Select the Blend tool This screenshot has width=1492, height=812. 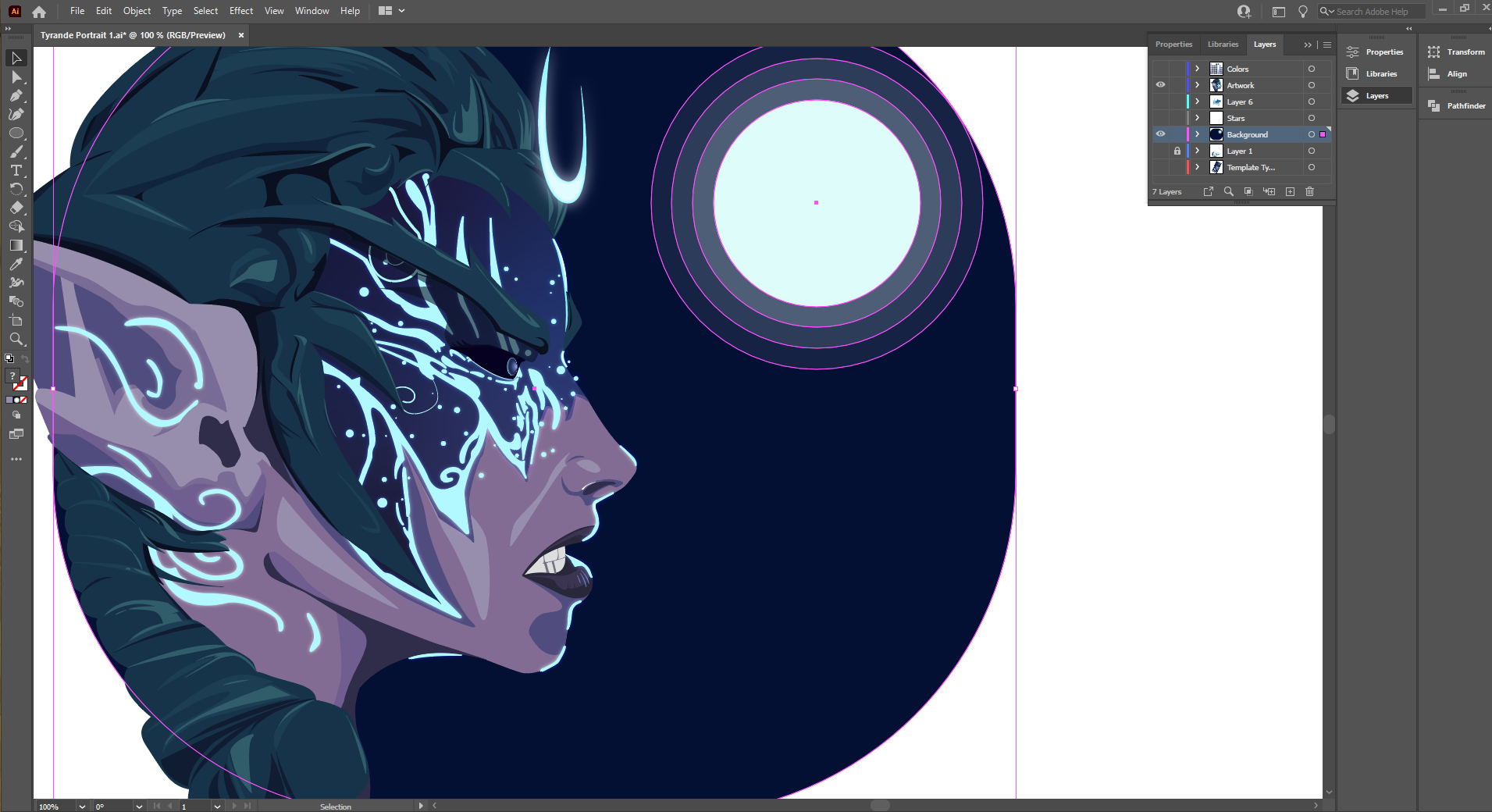[16, 301]
